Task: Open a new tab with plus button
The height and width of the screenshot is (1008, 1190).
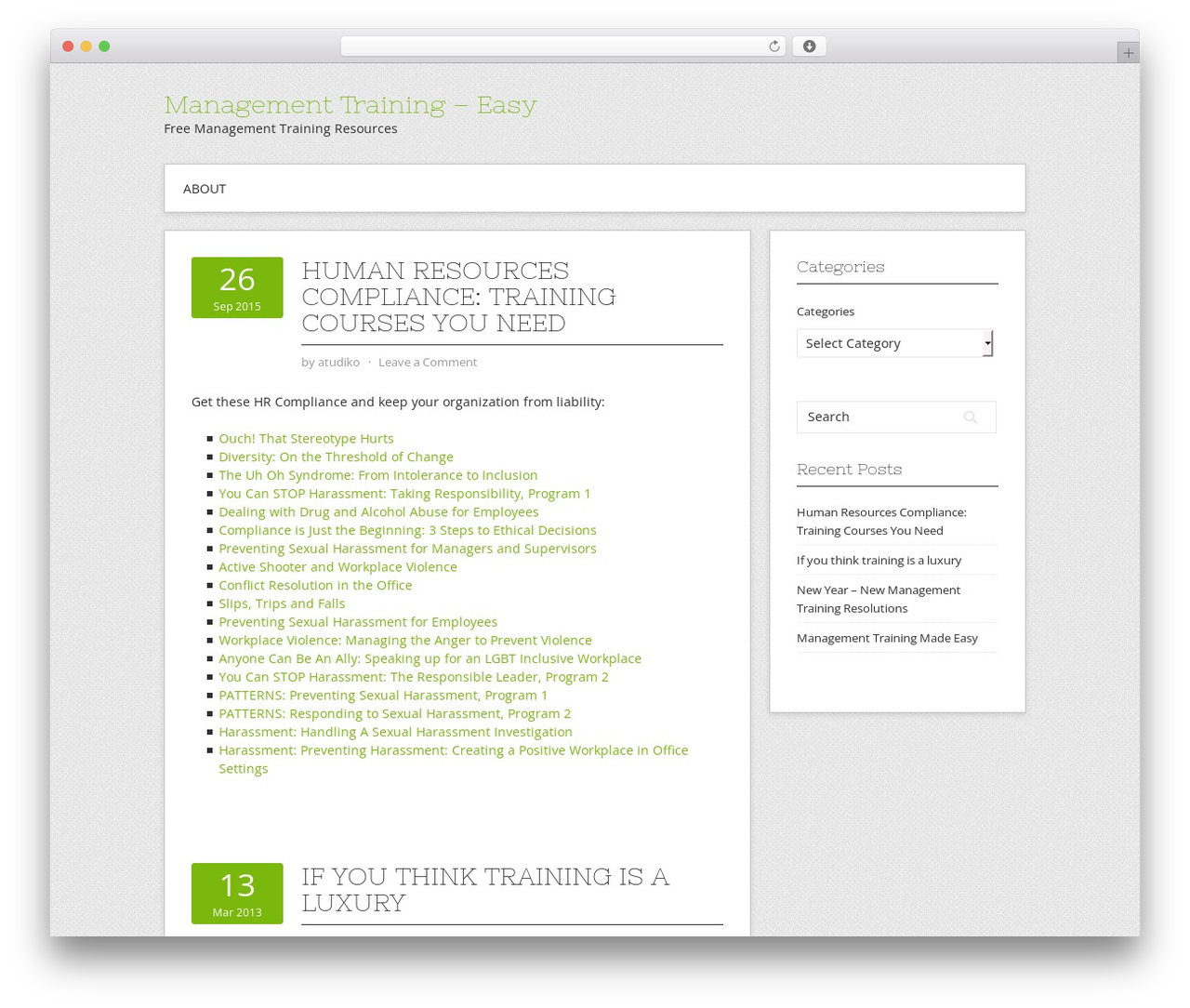Action: tap(1128, 53)
